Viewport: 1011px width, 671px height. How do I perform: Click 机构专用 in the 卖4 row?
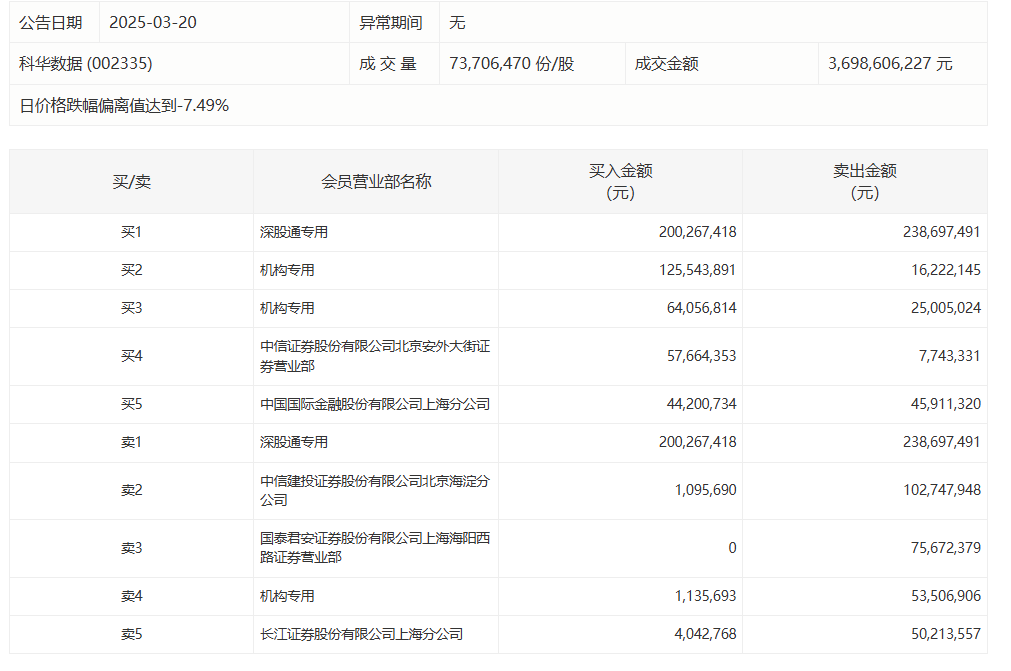click(x=287, y=596)
